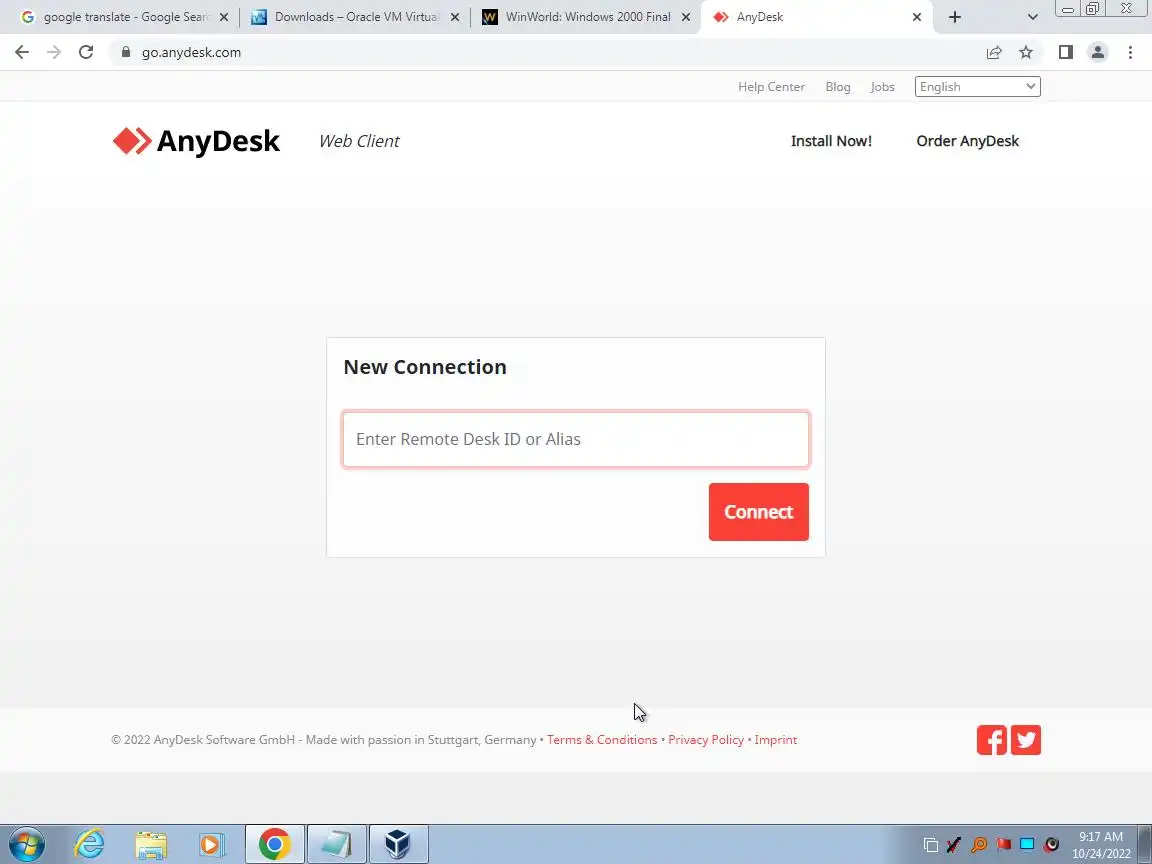Viewport: 1152px width, 864px height.
Task: Toggle the browser side panel icon
Action: coord(1065,52)
